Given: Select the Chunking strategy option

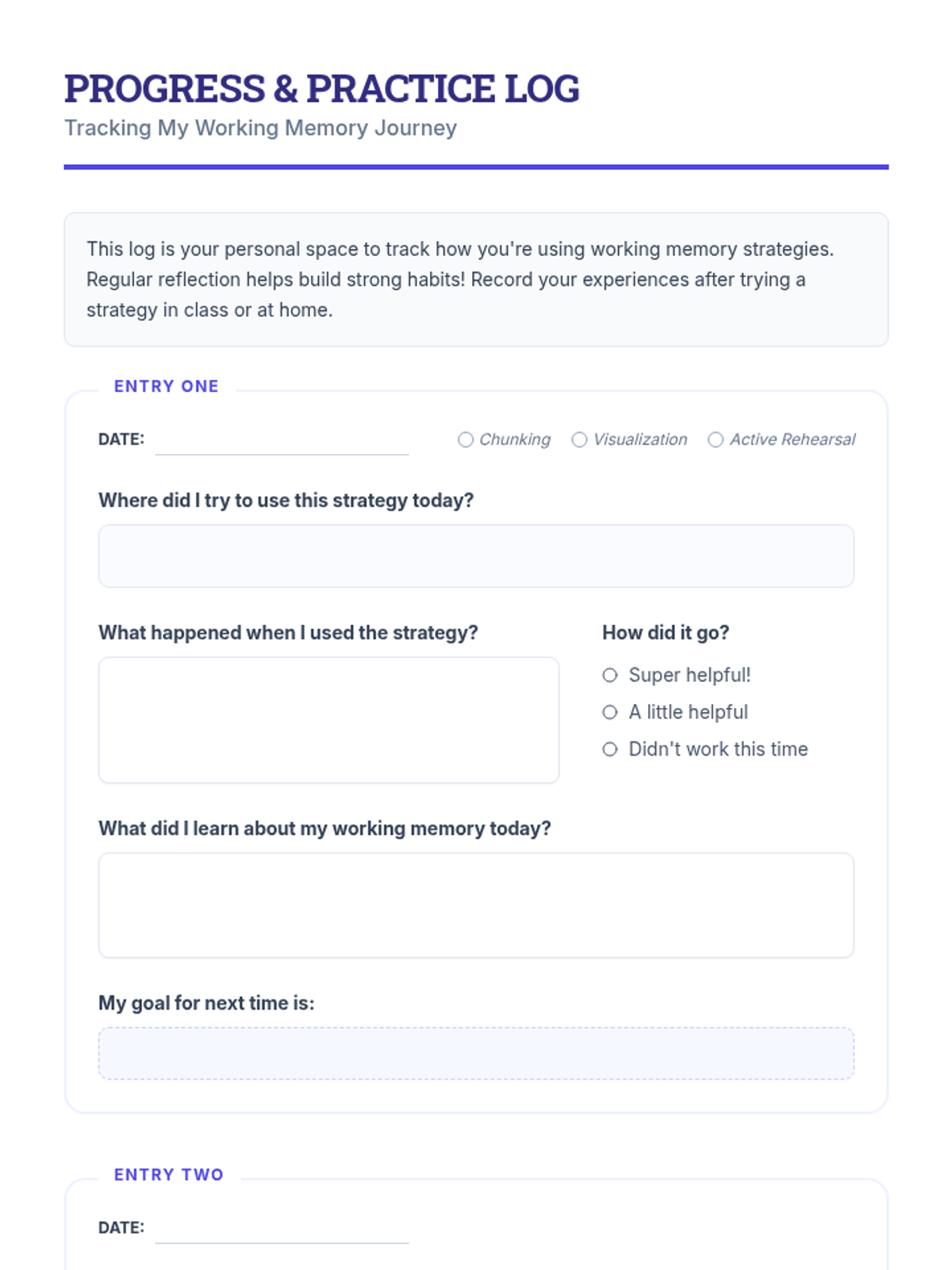Looking at the screenshot, I should (x=466, y=440).
